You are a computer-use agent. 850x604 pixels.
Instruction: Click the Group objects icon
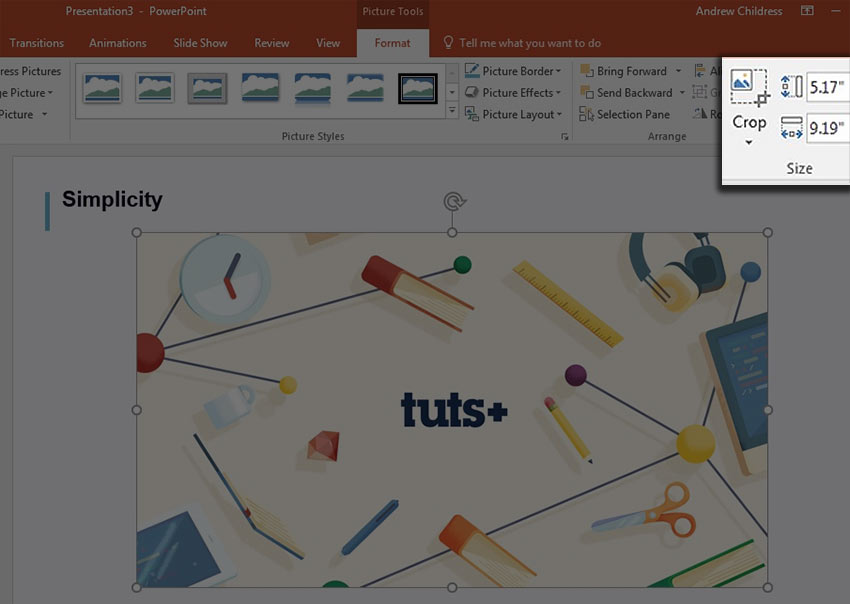click(700, 92)
